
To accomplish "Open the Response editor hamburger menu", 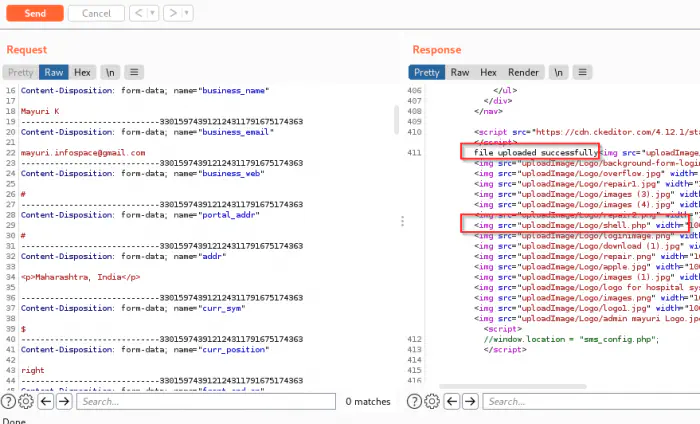I will (585, 72).
